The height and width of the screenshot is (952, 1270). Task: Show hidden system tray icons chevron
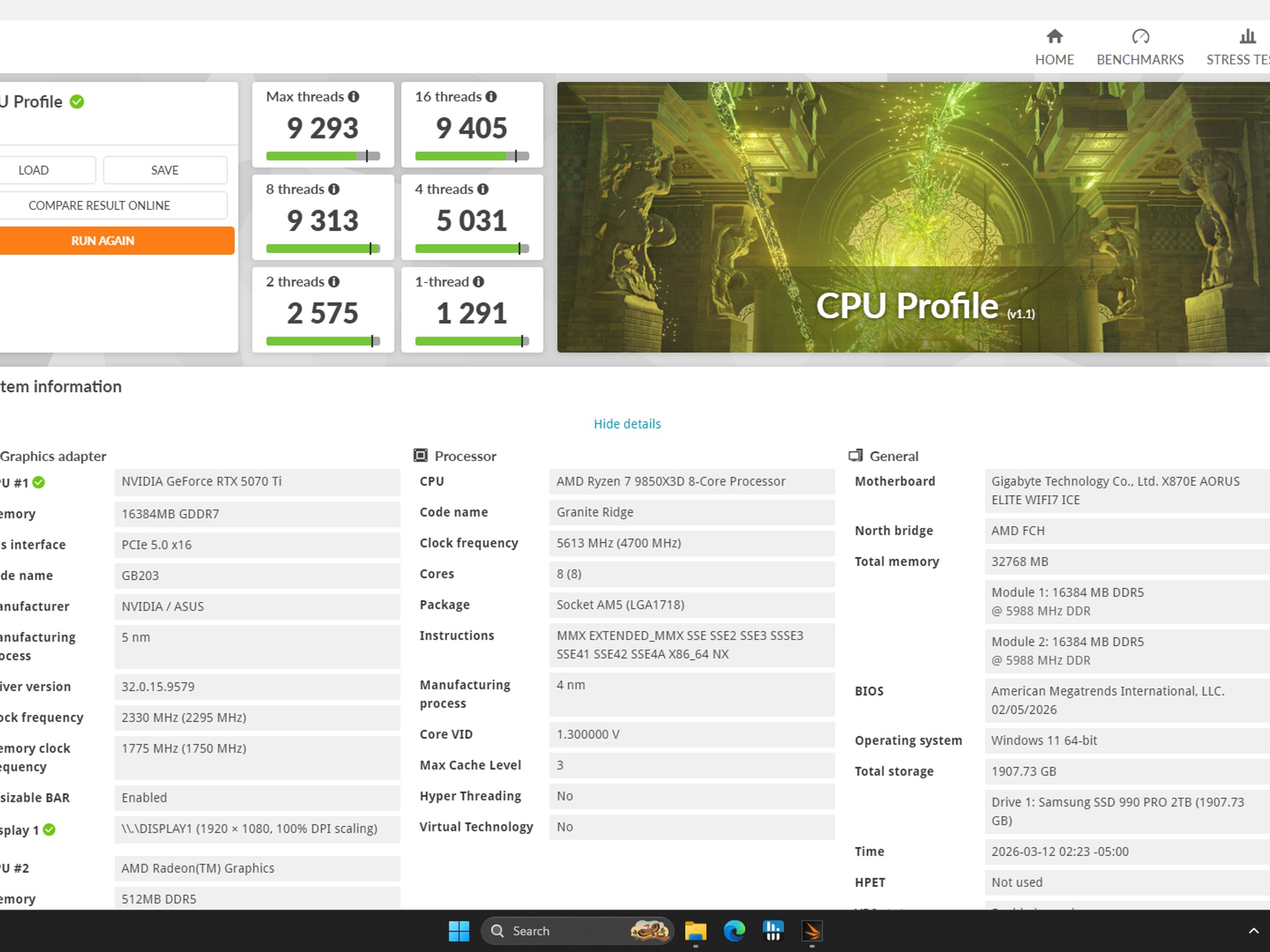pos(1253,931)
